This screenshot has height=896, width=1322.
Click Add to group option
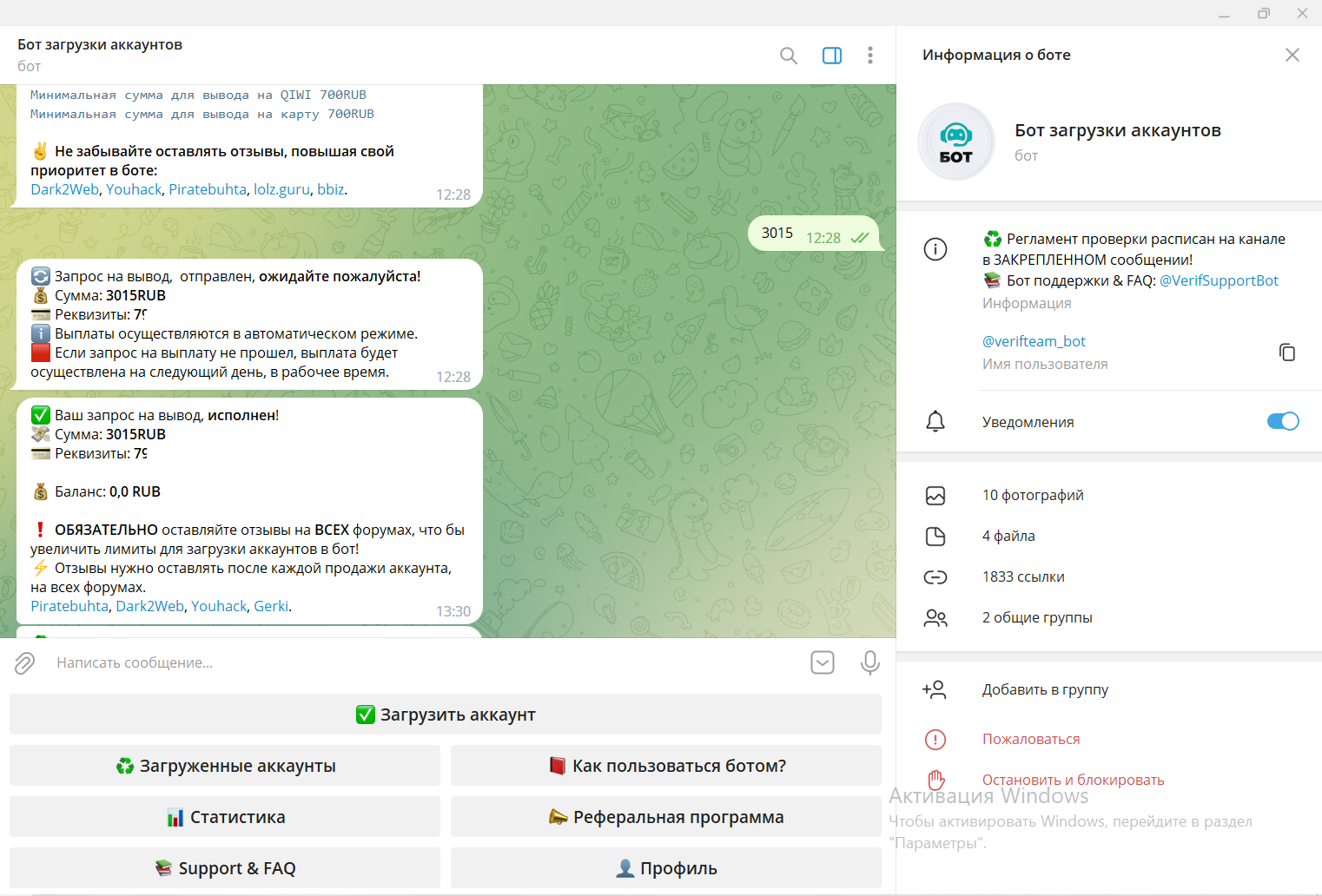[1045, 689]
